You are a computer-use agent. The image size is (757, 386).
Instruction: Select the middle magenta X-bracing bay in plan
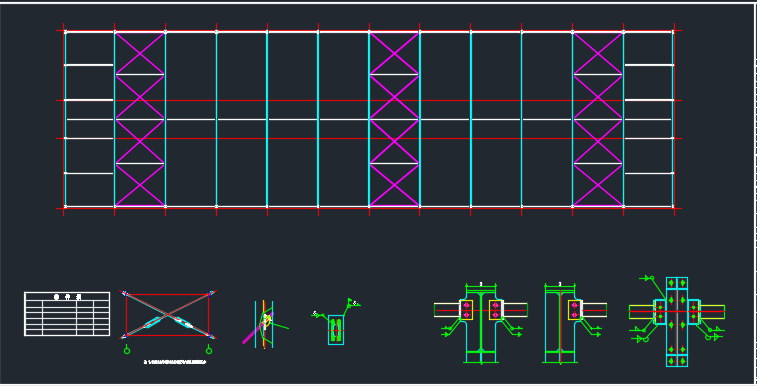[394, 119]
